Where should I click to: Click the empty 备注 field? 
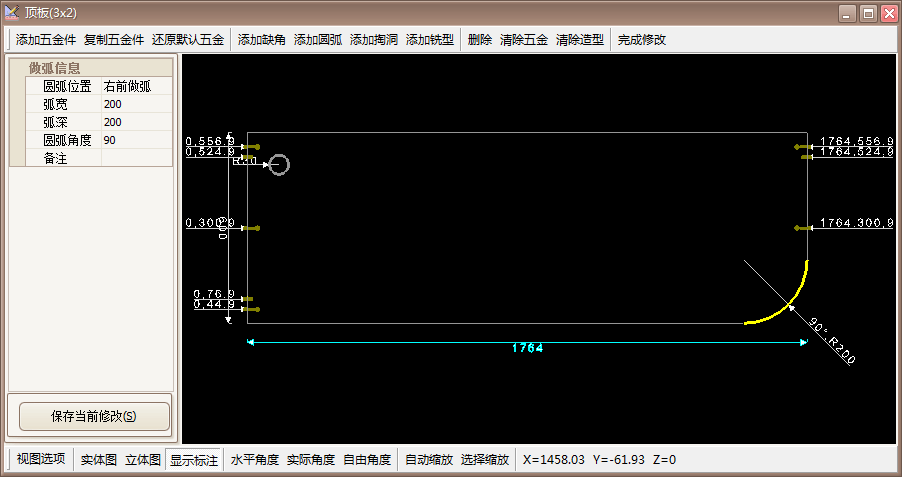(x=136, y=158)
